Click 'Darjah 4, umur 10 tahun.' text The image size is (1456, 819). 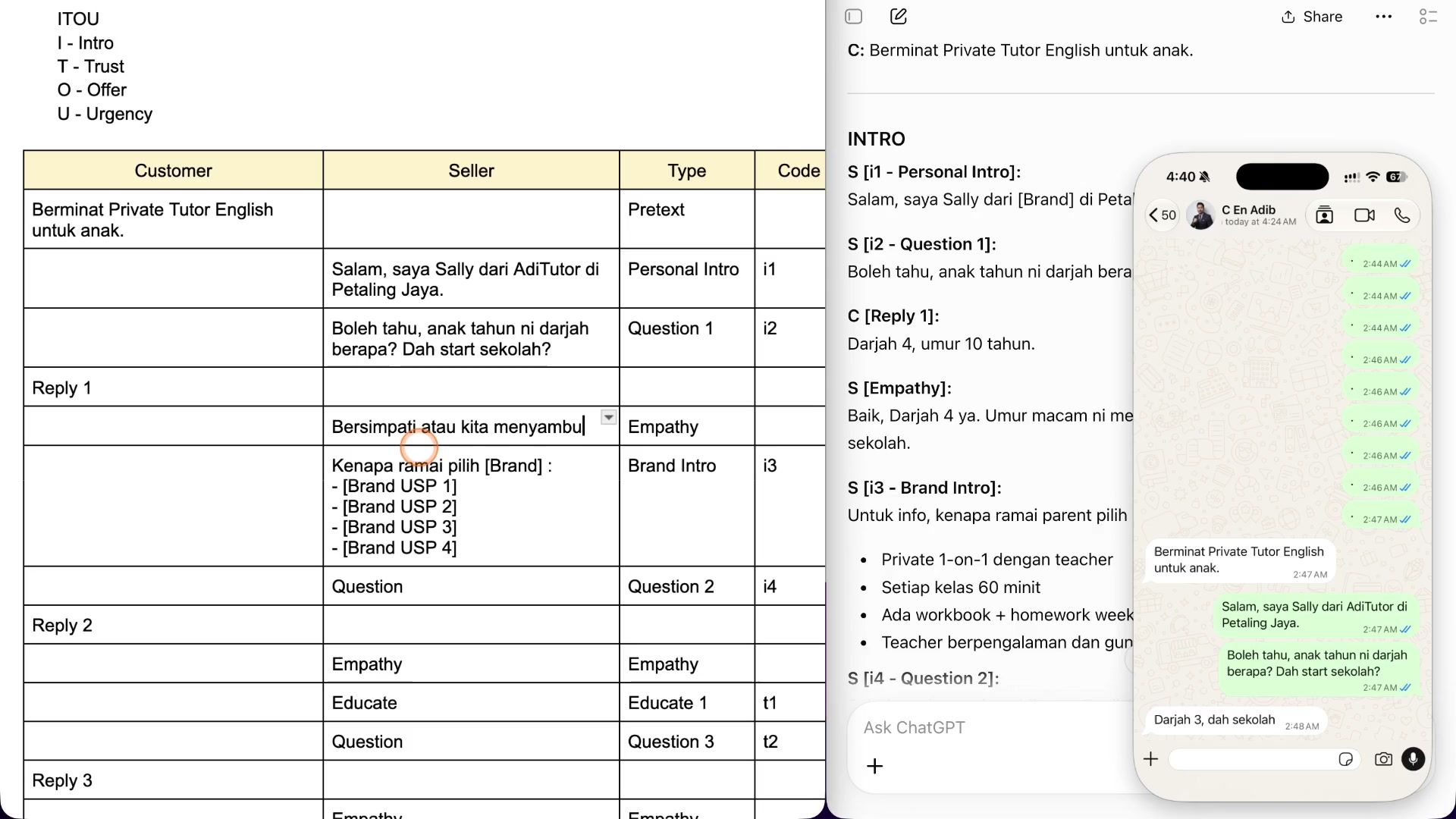(941, 344)
